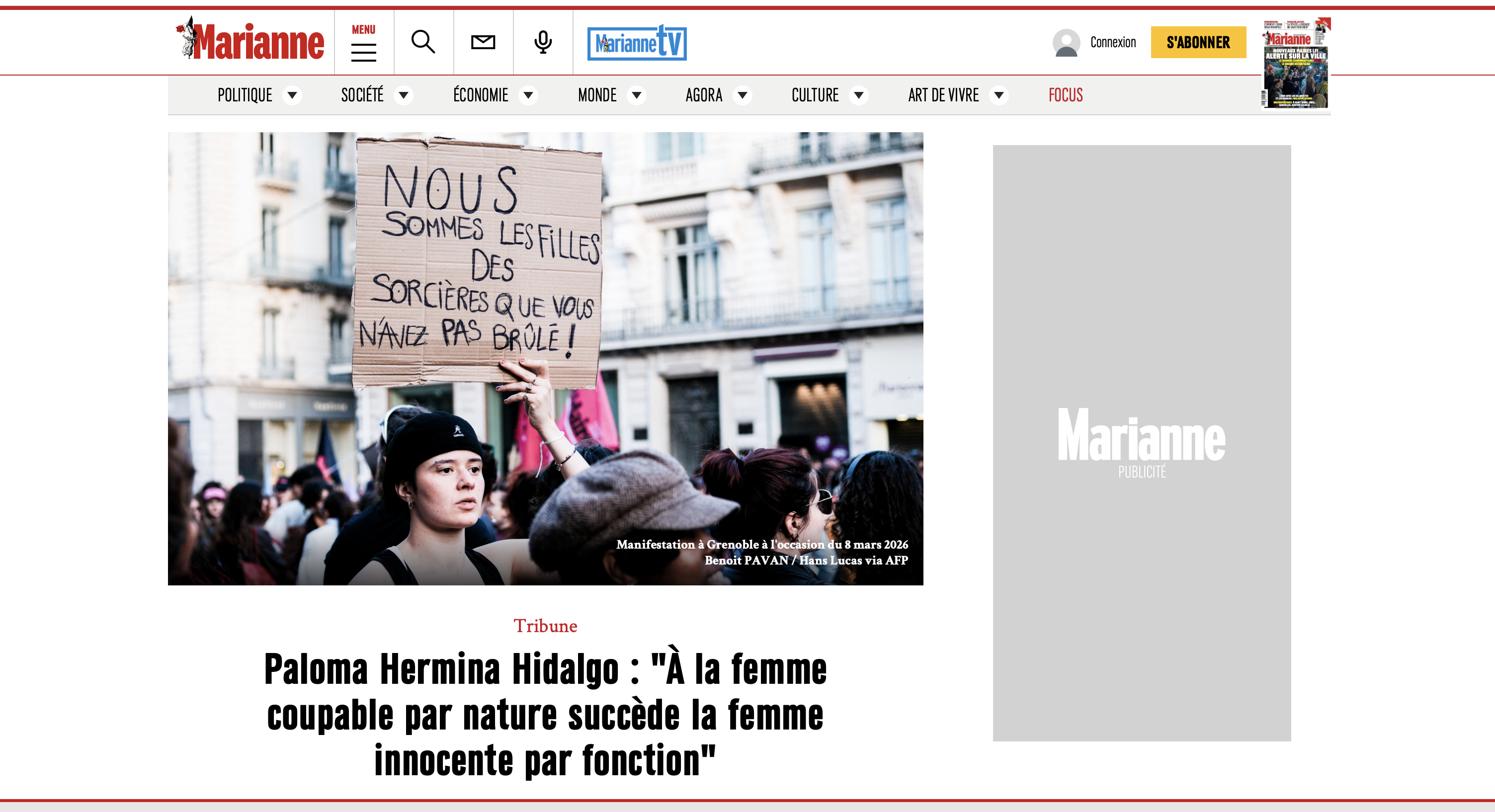This screenshot has width=1495, height=812.
Task: Open the Tribune category link
Action: coord(545,626)
